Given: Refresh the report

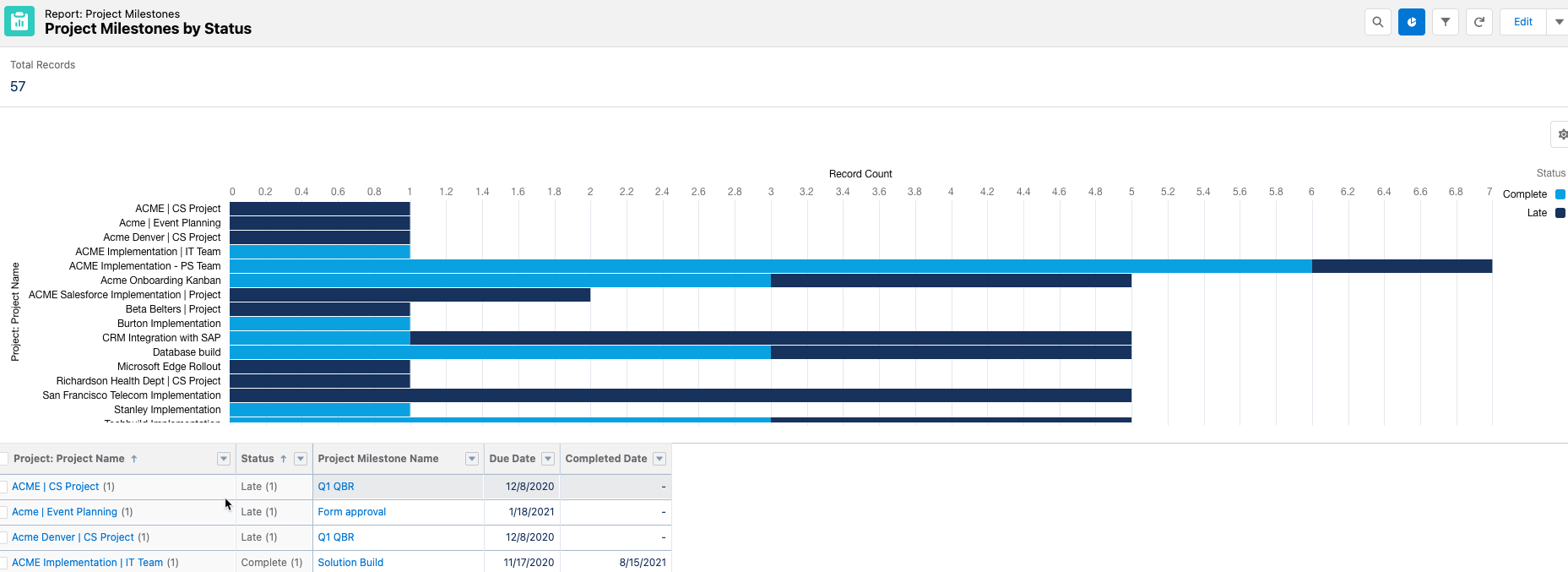Looking at the screenshot, I should tap(1479, 22).
